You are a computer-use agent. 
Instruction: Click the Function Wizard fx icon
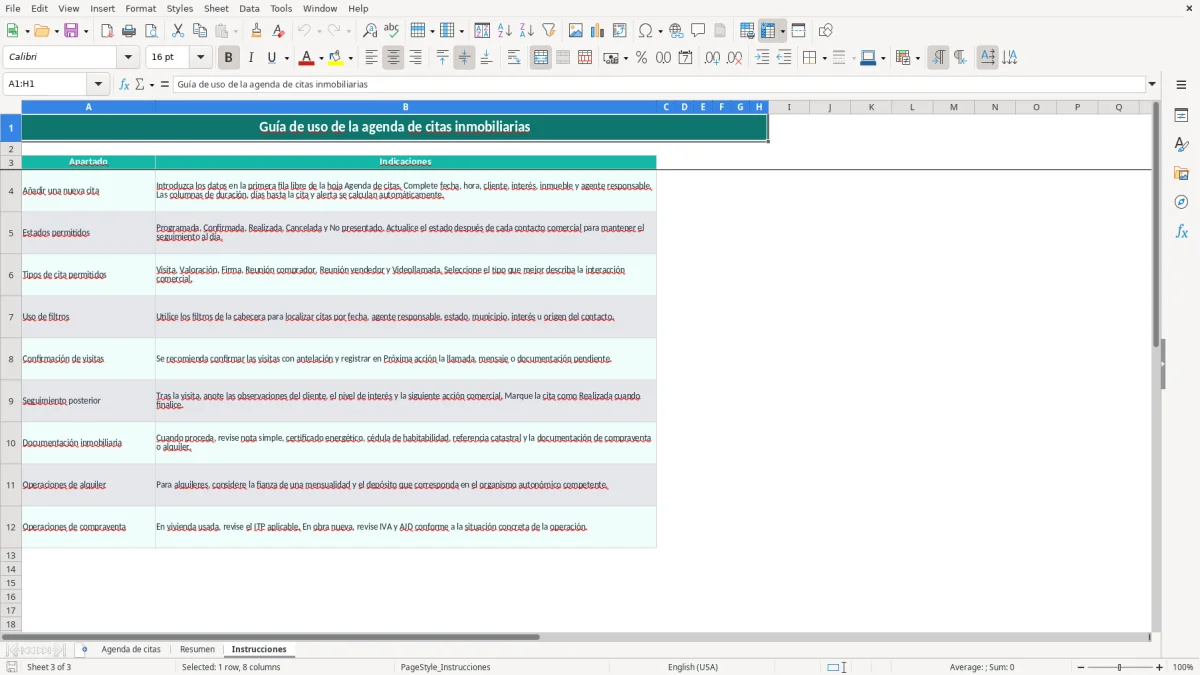(125, 84)
